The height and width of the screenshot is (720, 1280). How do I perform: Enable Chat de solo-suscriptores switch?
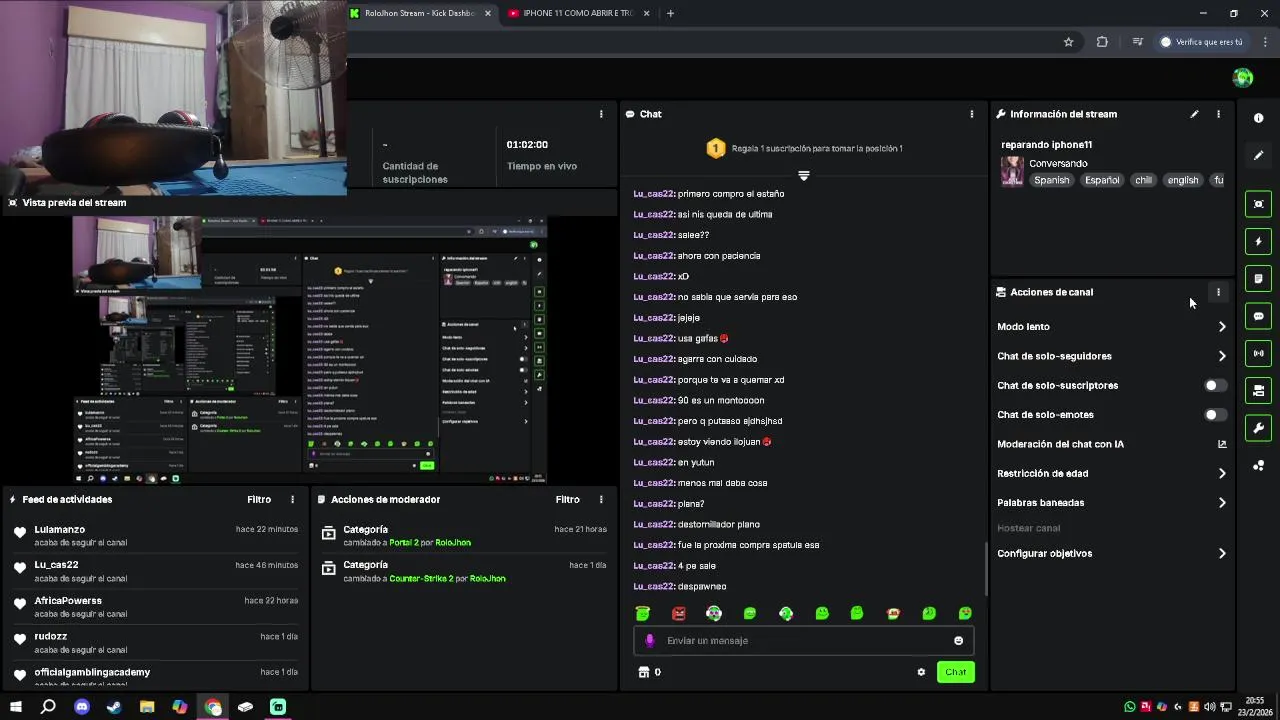pyautogui.click(x=1215, y=385)
